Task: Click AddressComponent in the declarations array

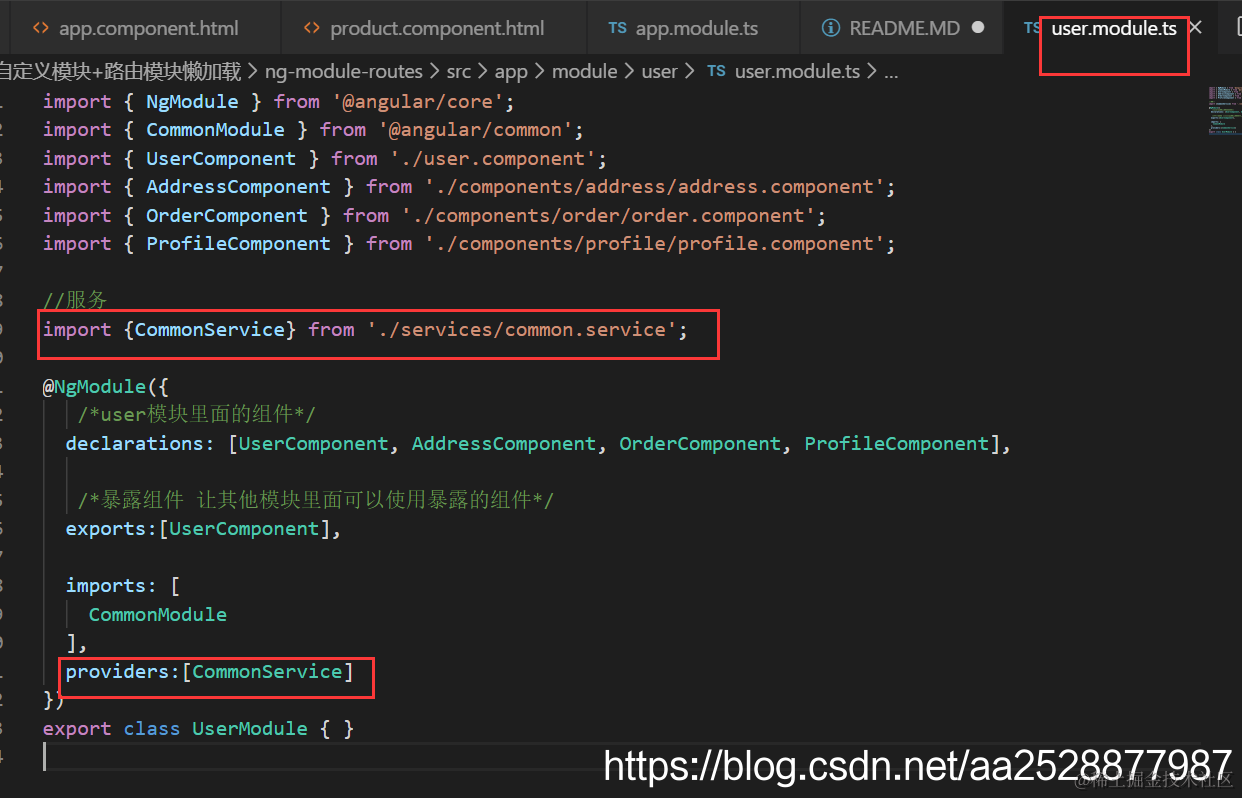Action: pos(504,443)
